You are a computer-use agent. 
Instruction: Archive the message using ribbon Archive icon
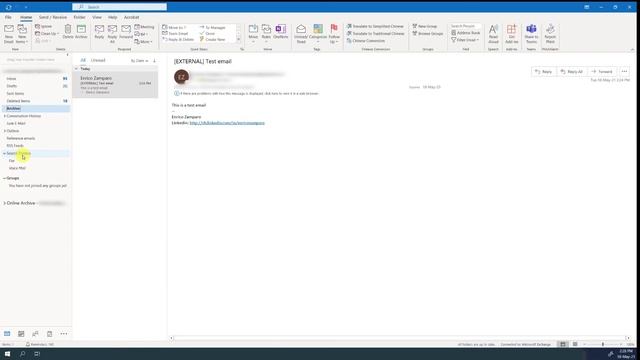point(81,32)
